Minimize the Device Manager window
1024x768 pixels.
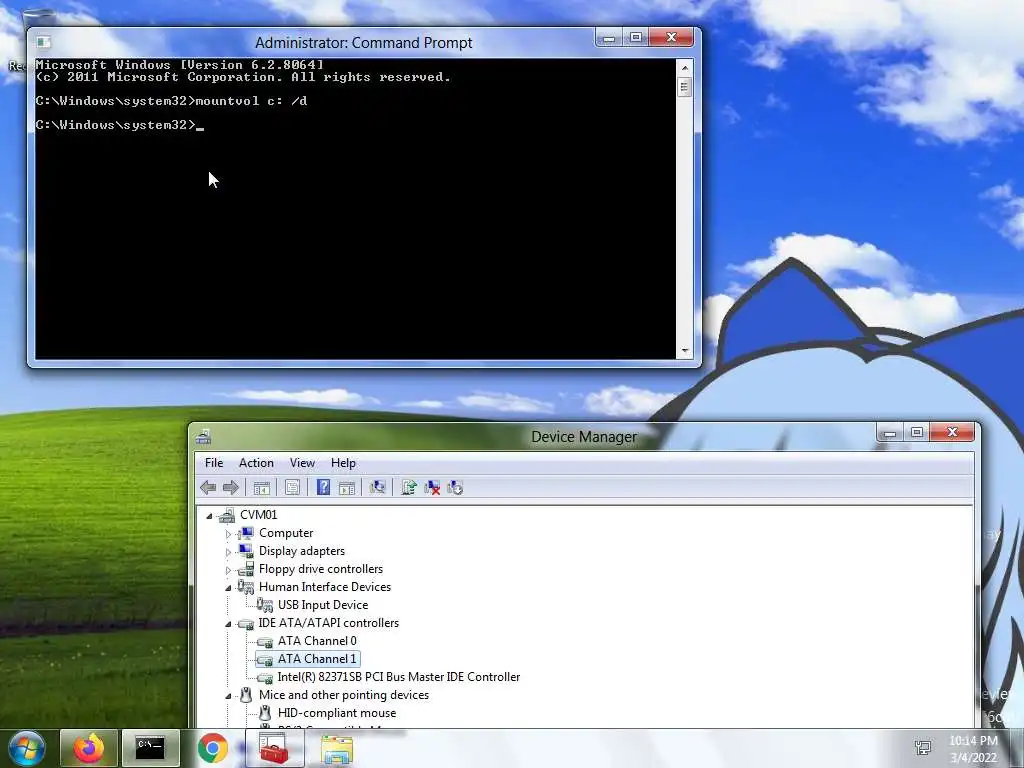[x=889, y=432]
